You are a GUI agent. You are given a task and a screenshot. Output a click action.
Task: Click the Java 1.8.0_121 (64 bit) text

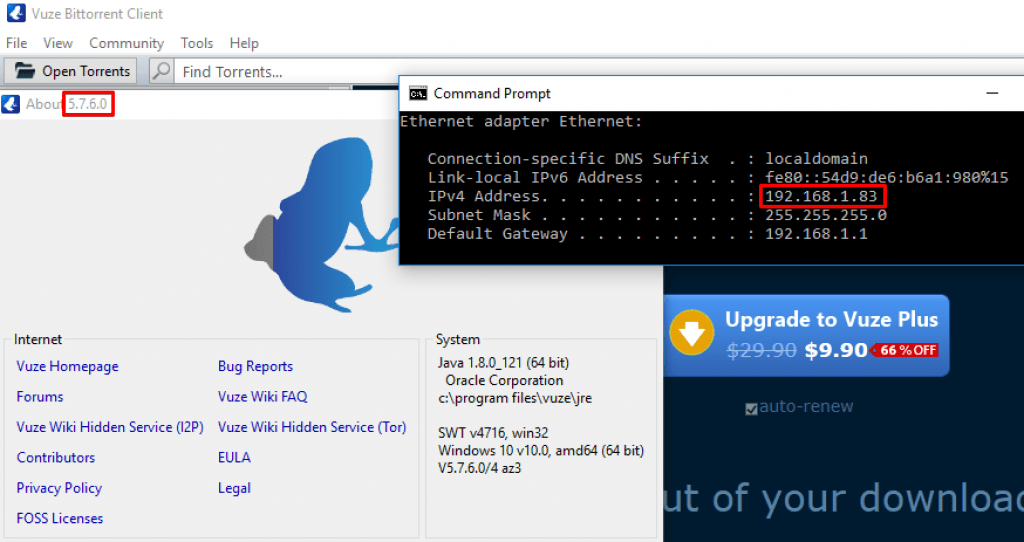pyautogui.click(x=503, y=362)
